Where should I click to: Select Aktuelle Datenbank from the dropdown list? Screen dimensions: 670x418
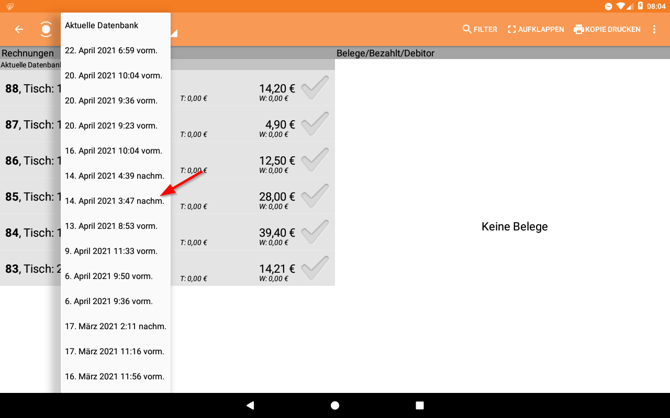(x=102, y=25)
